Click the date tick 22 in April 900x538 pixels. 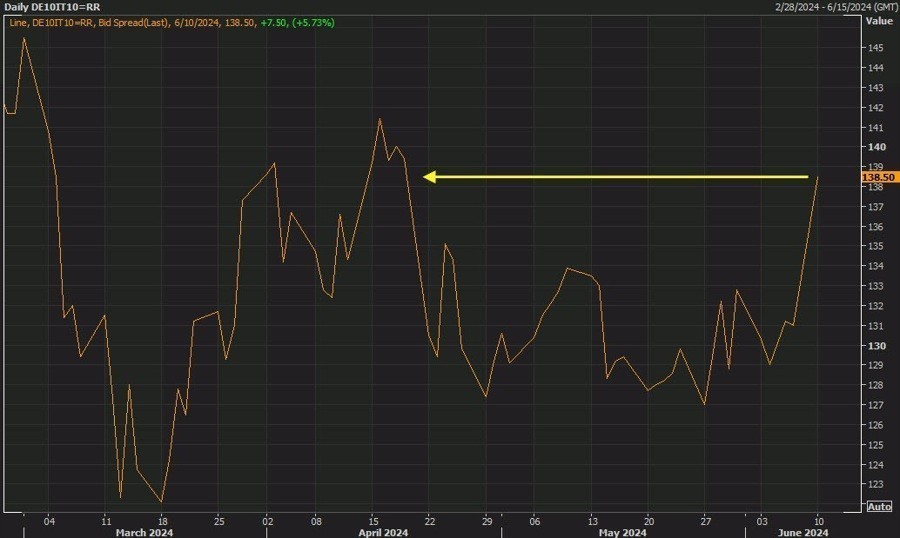(x=430, y=521)
